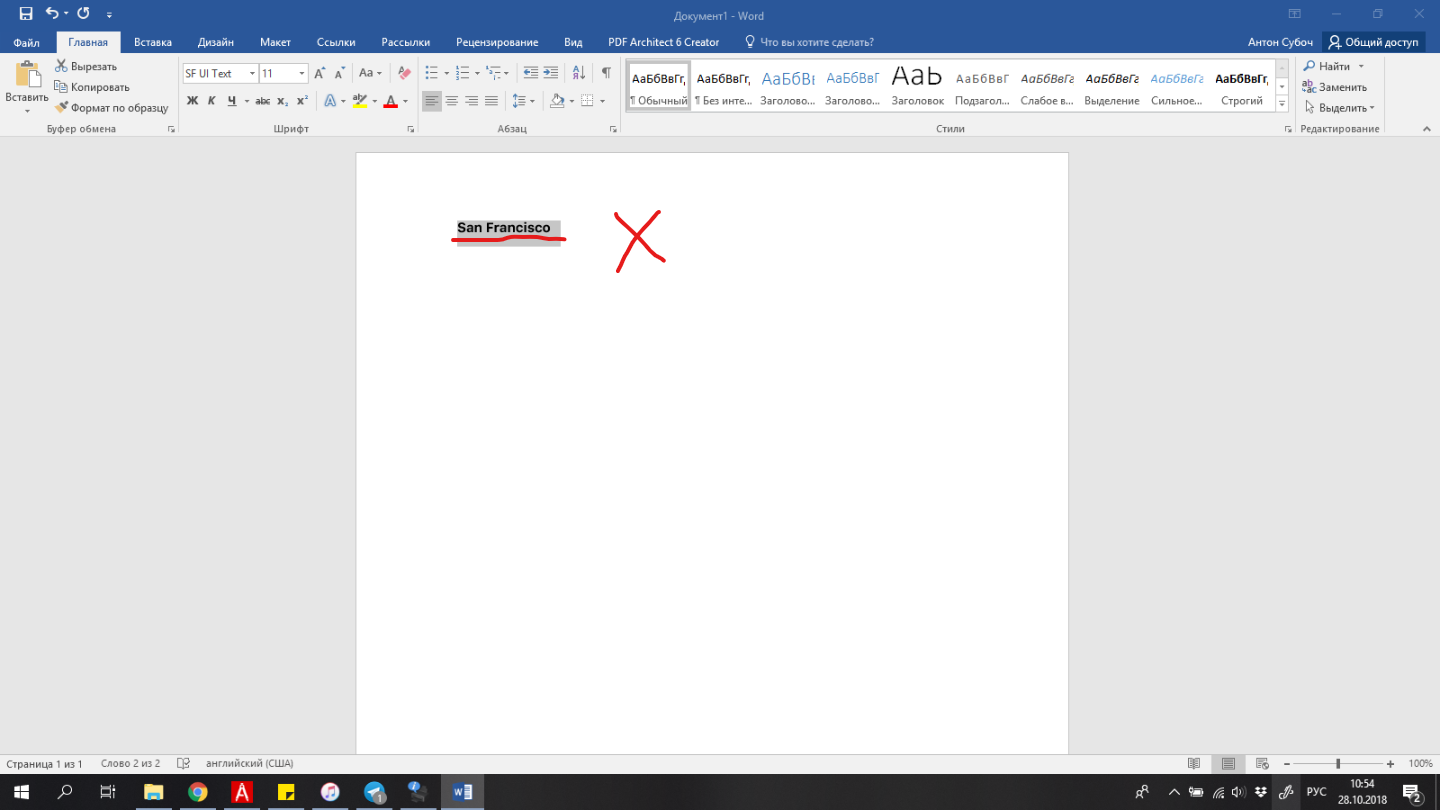Copy selection with Копировать
This screenshot has height=810, width=1440.
click(92, 87)
